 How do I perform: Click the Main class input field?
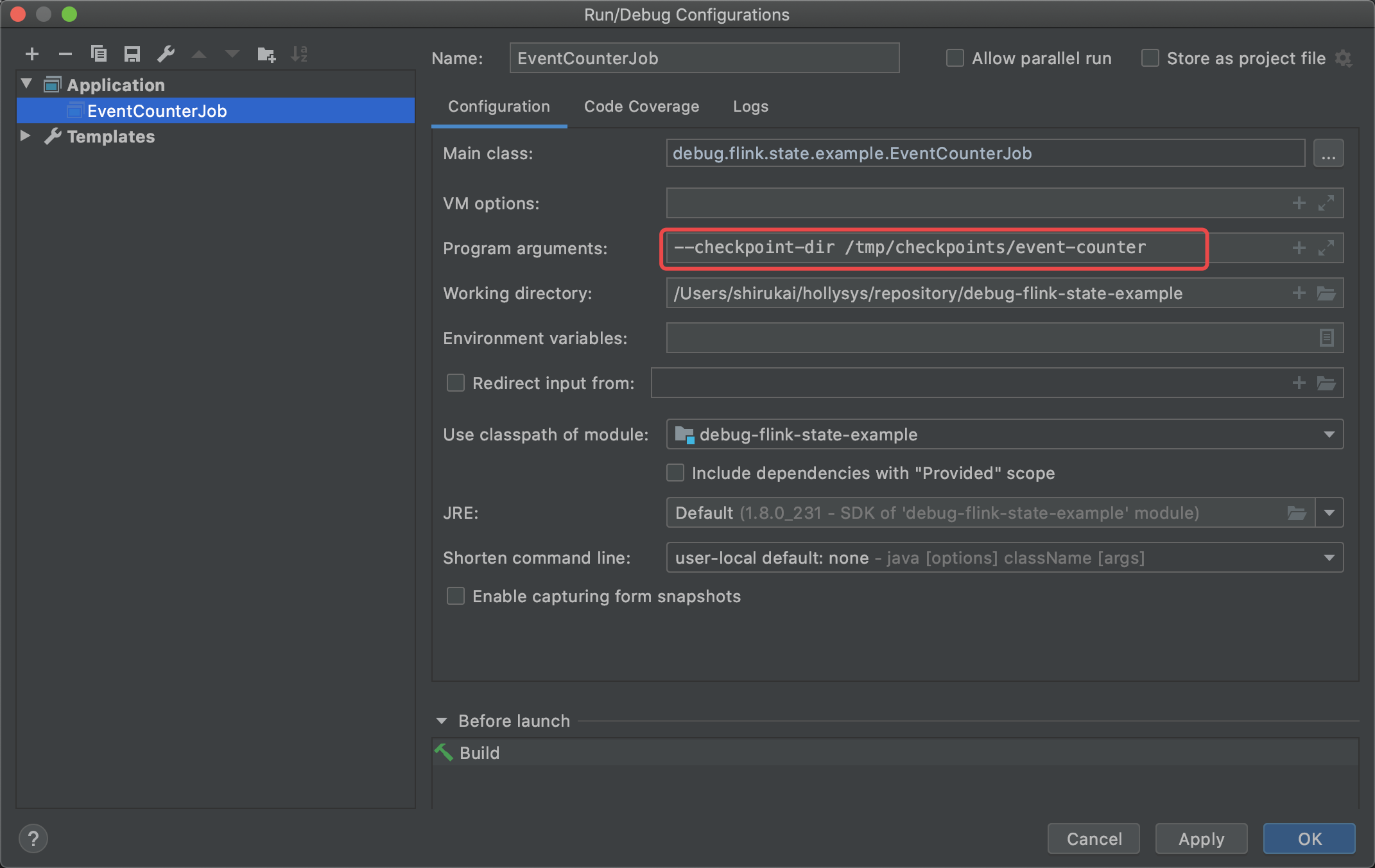tap(985, 153)
